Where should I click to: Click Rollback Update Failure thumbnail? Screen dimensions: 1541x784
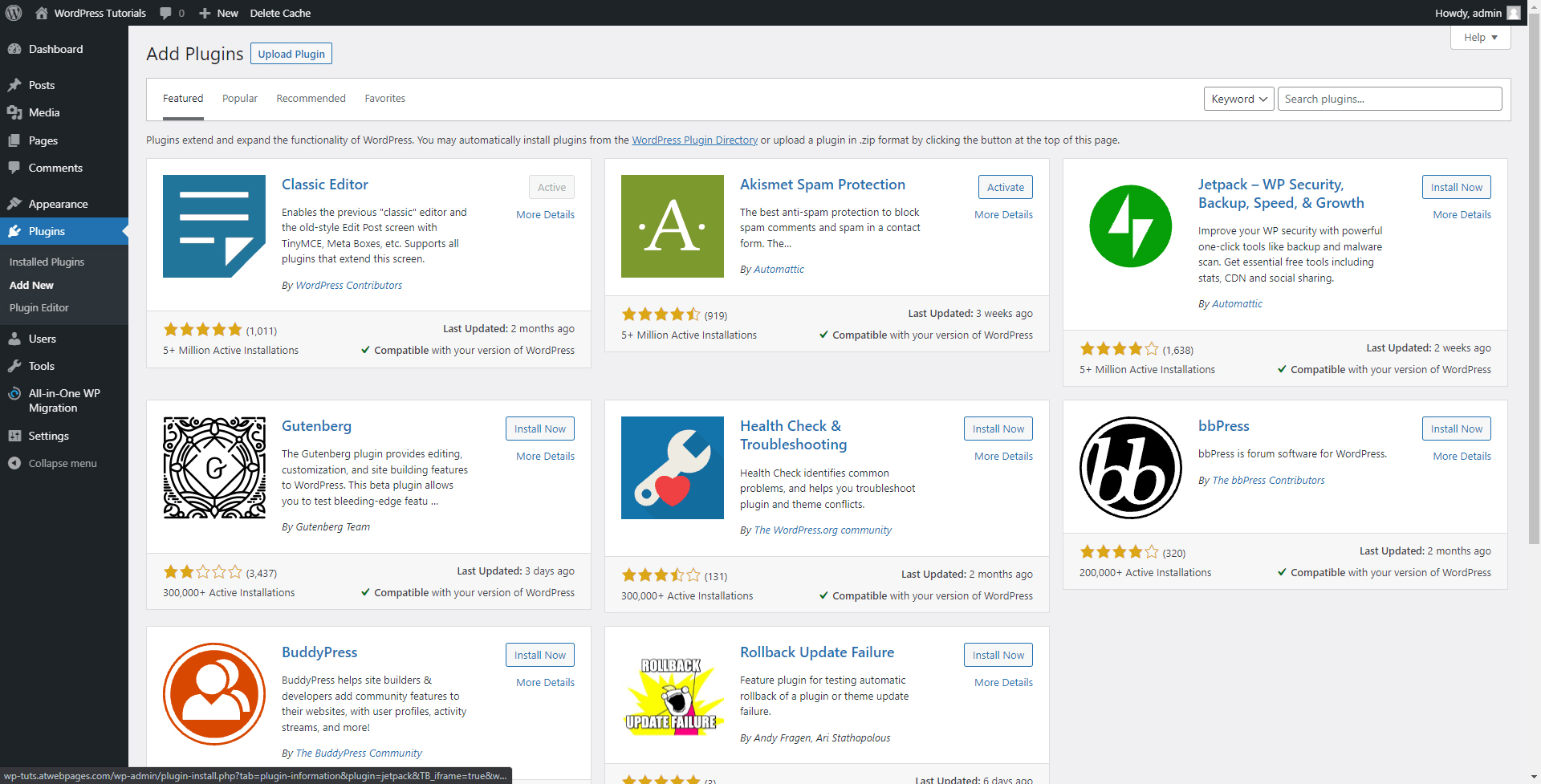click(x=673, y=694)
